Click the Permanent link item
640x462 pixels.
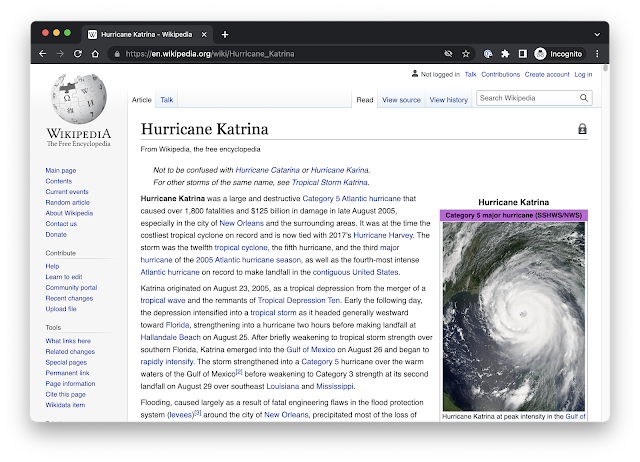click(67, 373)
